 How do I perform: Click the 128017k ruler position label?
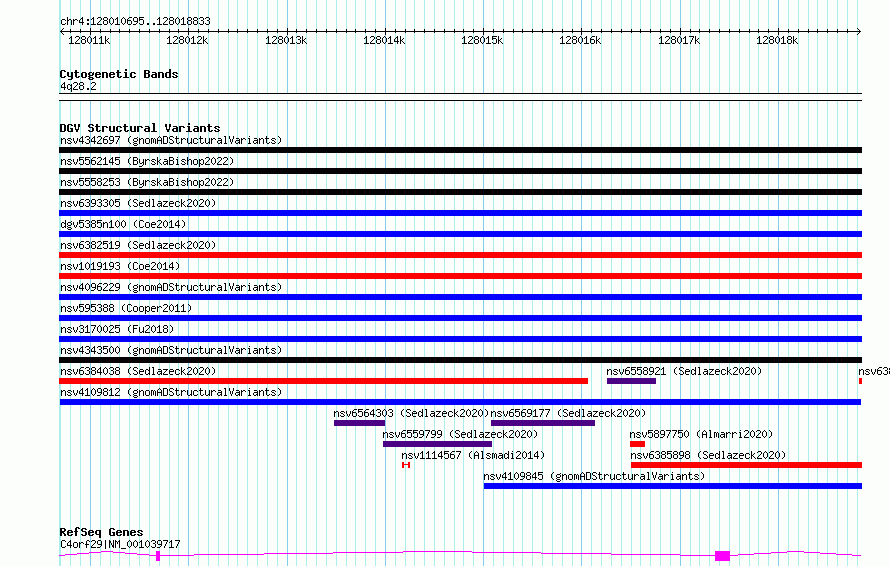[679, 40]
